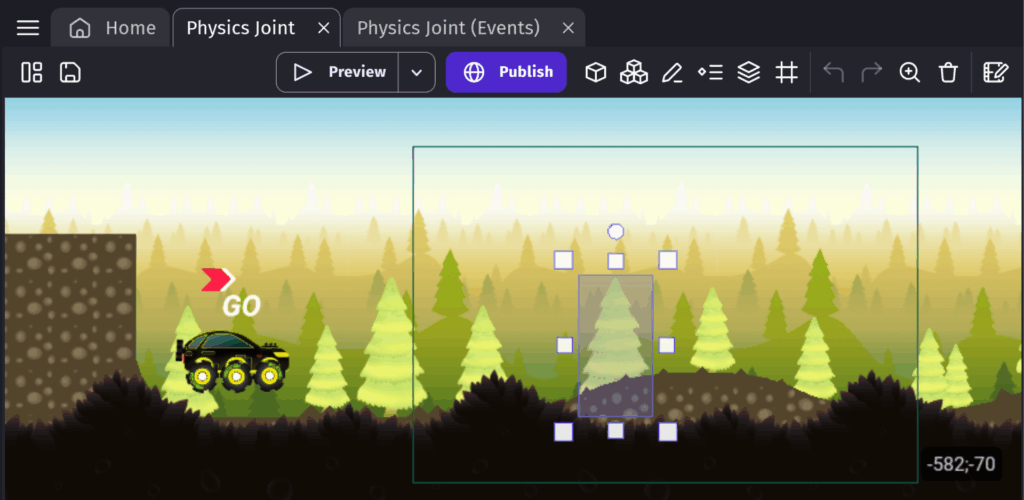Screen dimensions: 1024x500
Task: Open the zoom options magnifier
Action: pos(909,72)
